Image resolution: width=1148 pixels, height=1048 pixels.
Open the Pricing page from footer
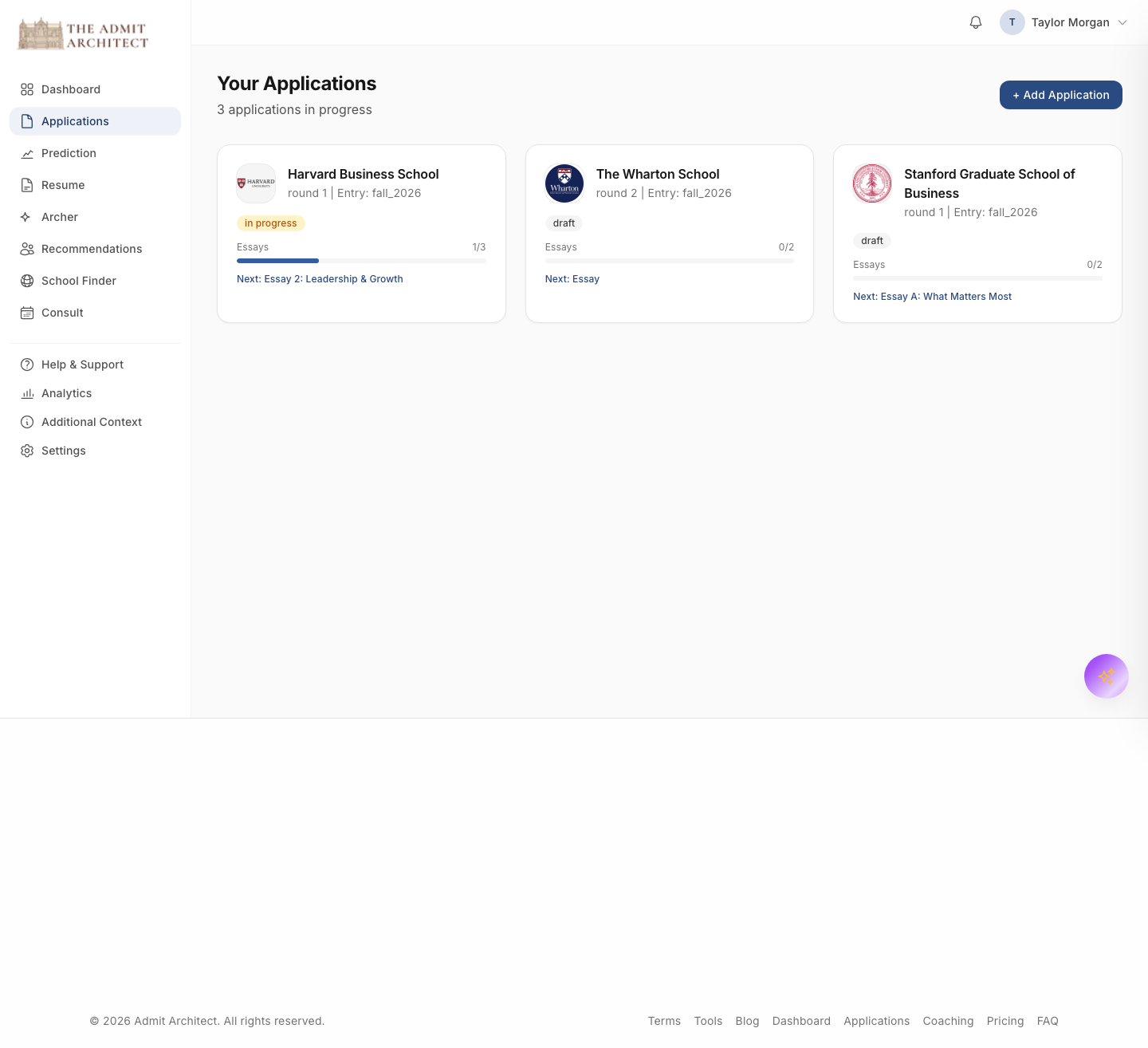1005,1021
